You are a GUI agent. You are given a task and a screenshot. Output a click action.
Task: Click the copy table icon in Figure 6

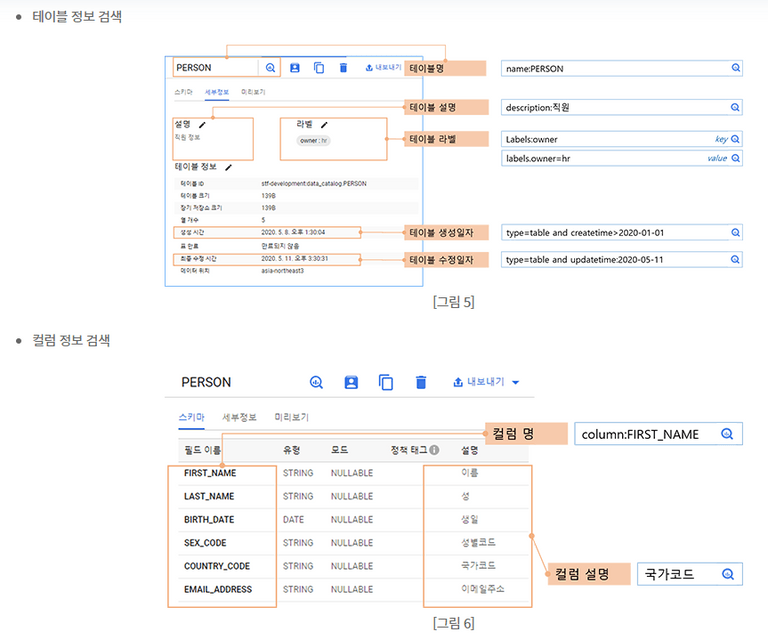coord(386,382)
